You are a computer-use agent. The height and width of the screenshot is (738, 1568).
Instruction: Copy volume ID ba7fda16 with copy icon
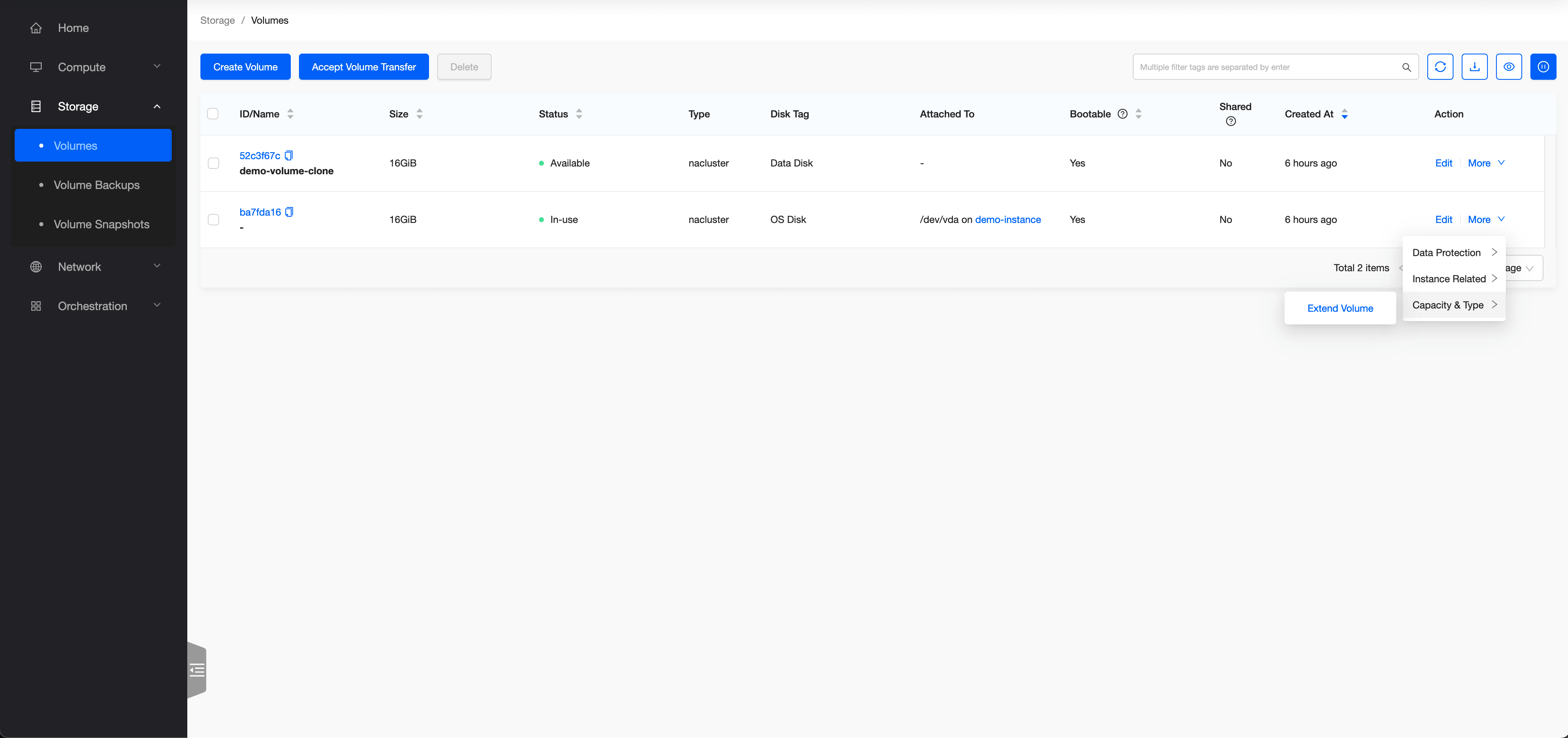tap(290, 212)
